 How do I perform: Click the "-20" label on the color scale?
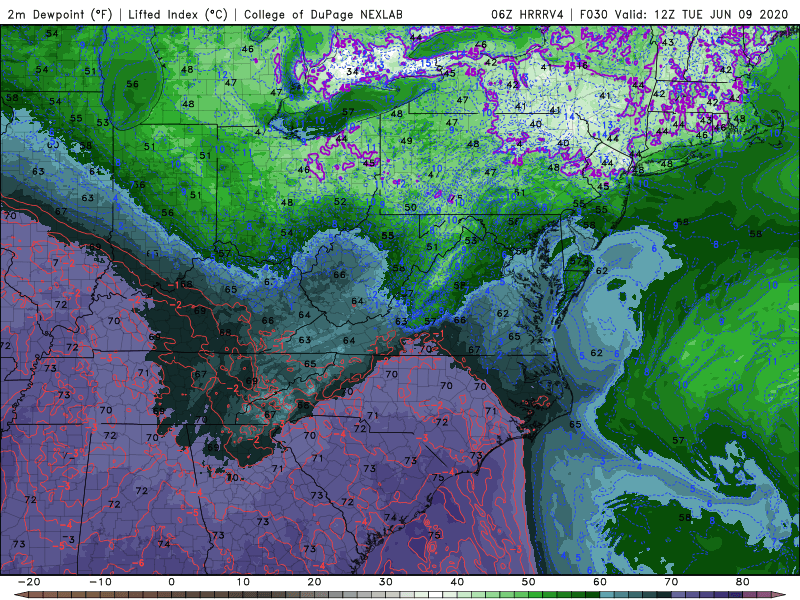(x=29, y=582)
